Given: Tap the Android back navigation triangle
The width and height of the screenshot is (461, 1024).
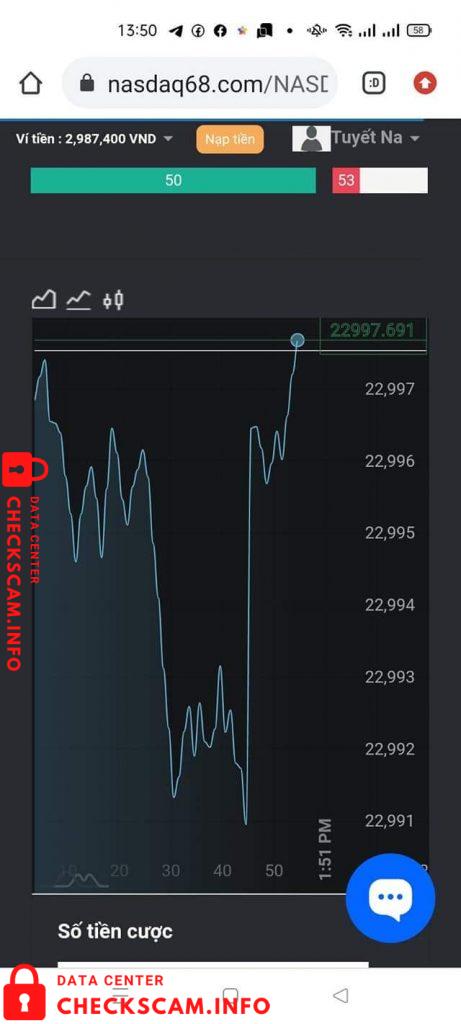Looking at the screenshot, I should pos(340,995).
